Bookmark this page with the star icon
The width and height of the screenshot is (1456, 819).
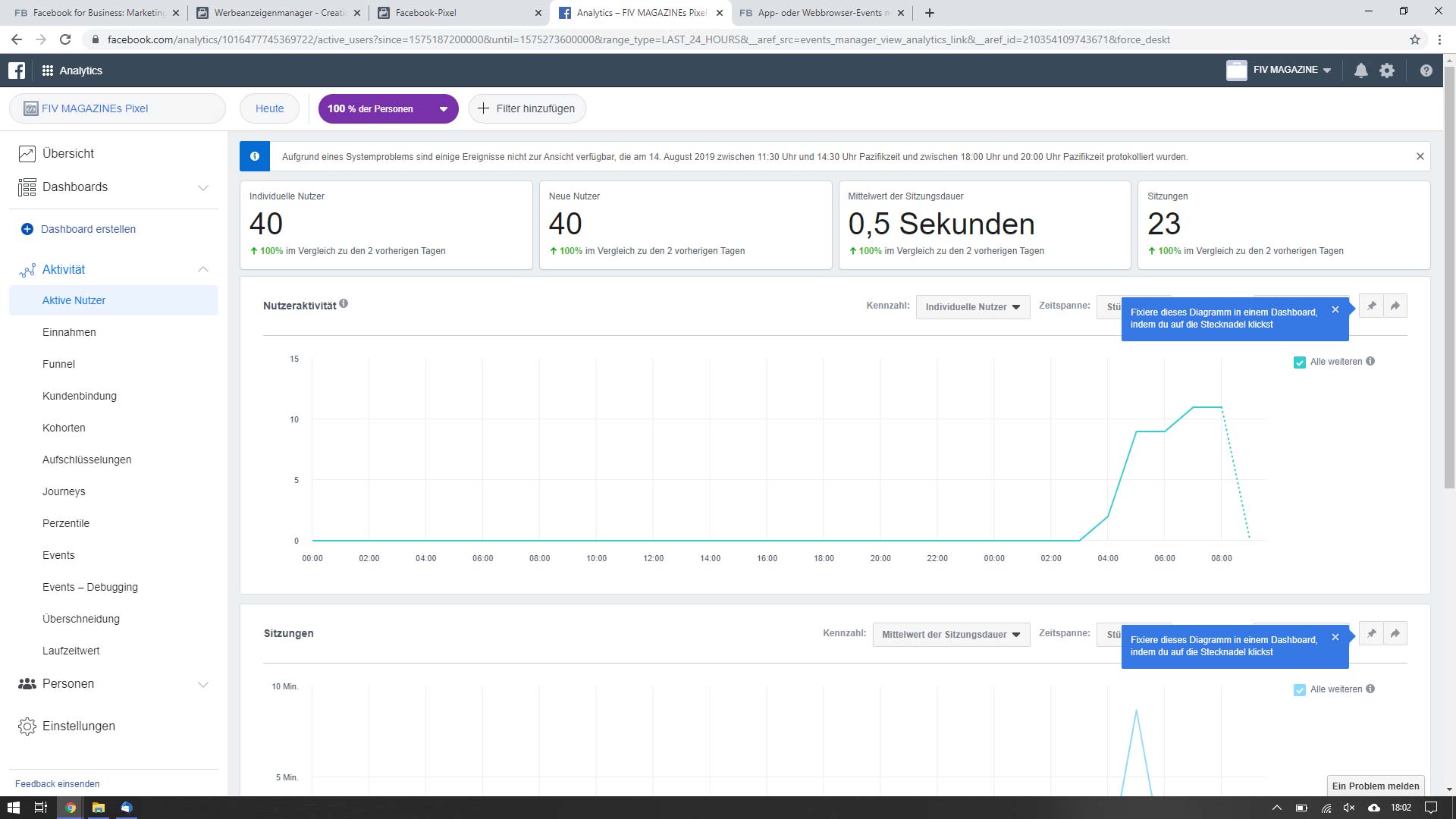coord(1415,39)
